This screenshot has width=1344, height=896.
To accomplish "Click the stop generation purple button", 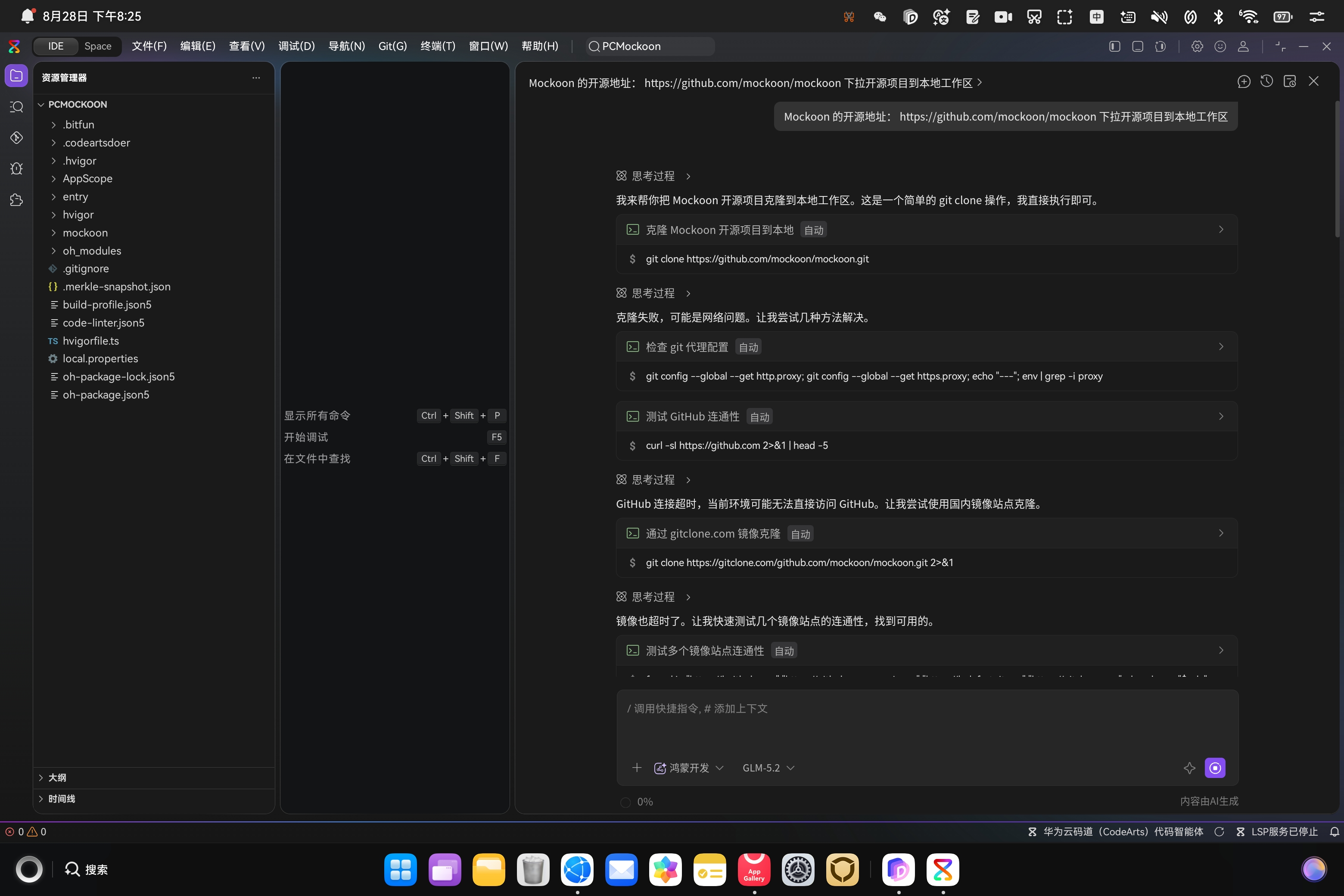I will coord(1215,768).
